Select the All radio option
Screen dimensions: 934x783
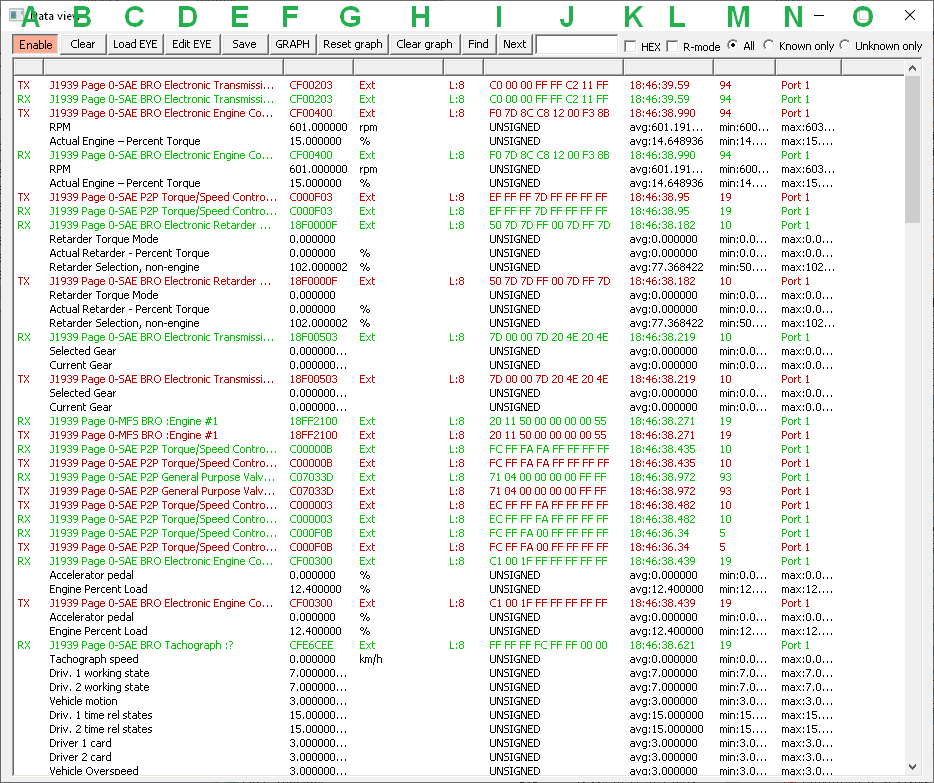(x=741, y=46)
